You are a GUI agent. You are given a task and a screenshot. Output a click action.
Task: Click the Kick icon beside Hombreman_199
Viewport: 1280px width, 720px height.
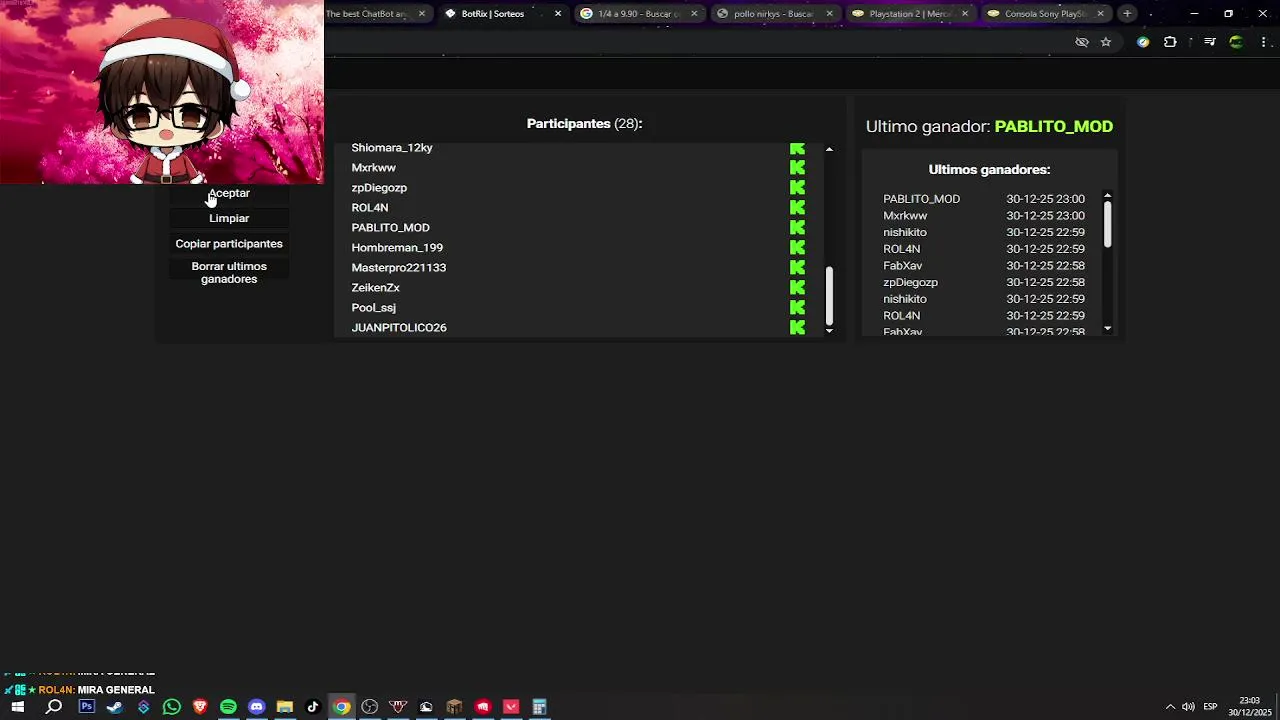(x=797, y=247)
